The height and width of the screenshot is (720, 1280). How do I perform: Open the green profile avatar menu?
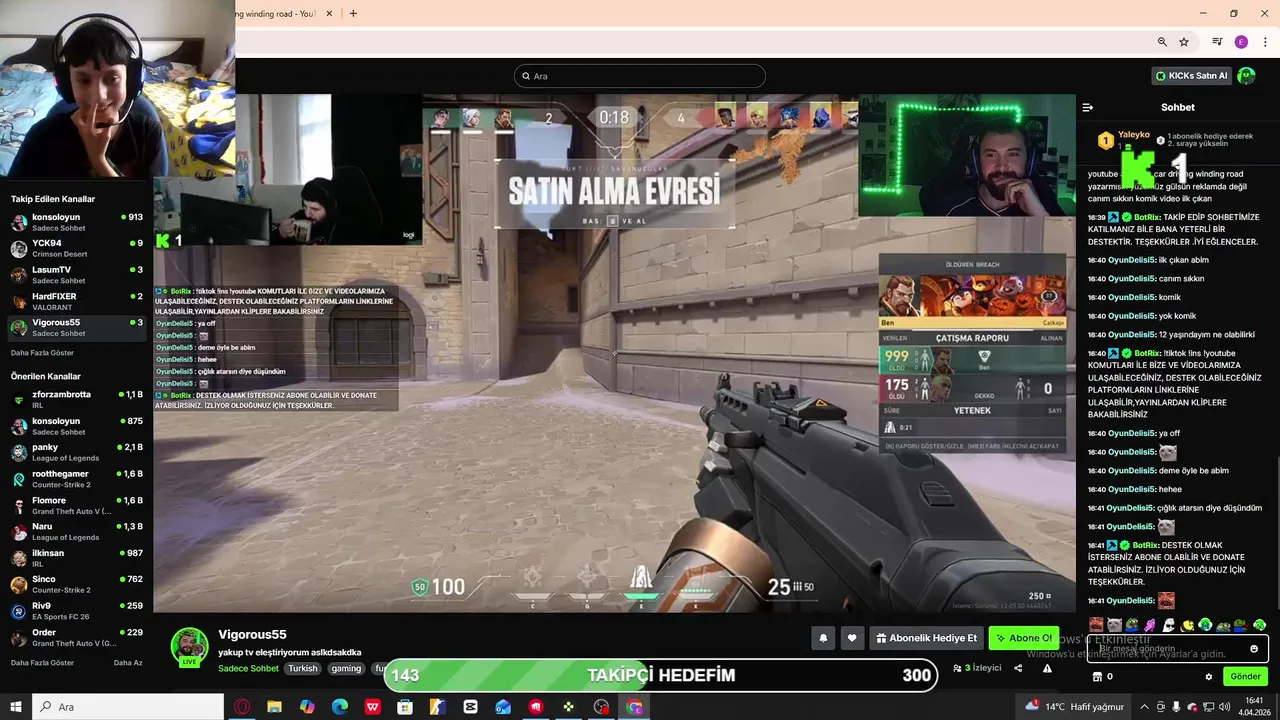tap(1246, 76)
